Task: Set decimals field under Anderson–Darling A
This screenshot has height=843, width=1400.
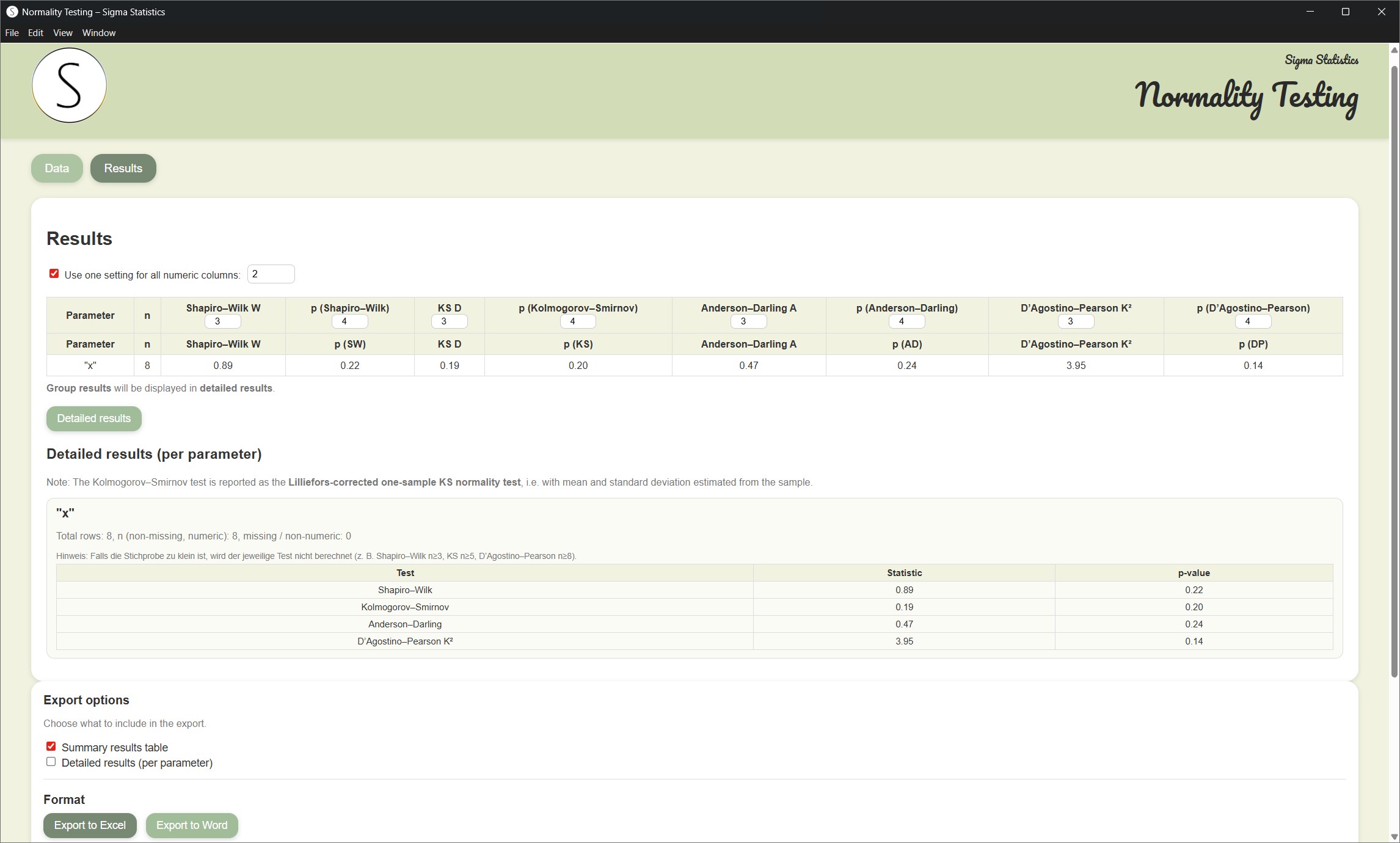Action: click(x=749, y=321)
